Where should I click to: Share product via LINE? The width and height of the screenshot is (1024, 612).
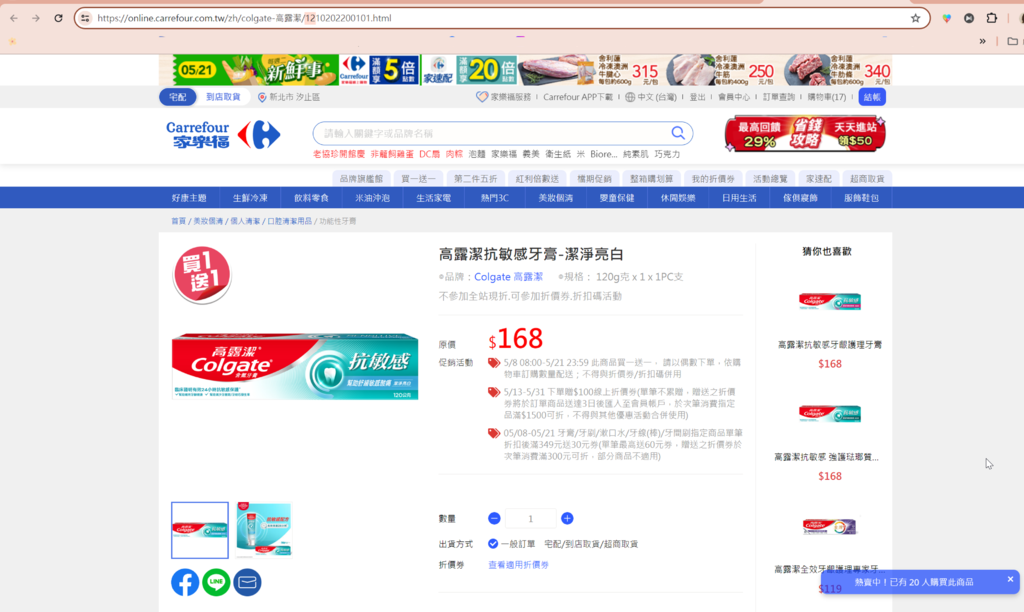pos(216,582)
